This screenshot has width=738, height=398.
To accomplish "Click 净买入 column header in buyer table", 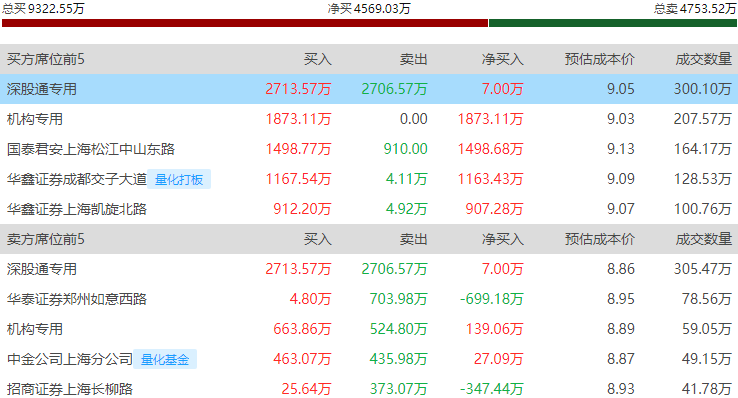I will [503, 59].
